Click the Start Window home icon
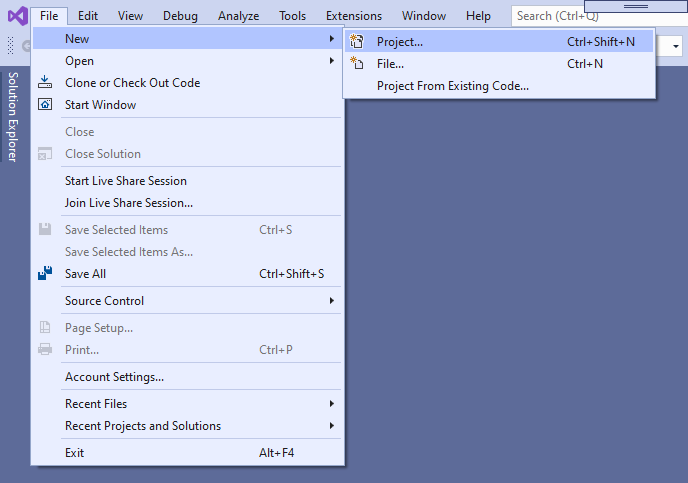This screenshot has height=483, width=688. (45, 104)
